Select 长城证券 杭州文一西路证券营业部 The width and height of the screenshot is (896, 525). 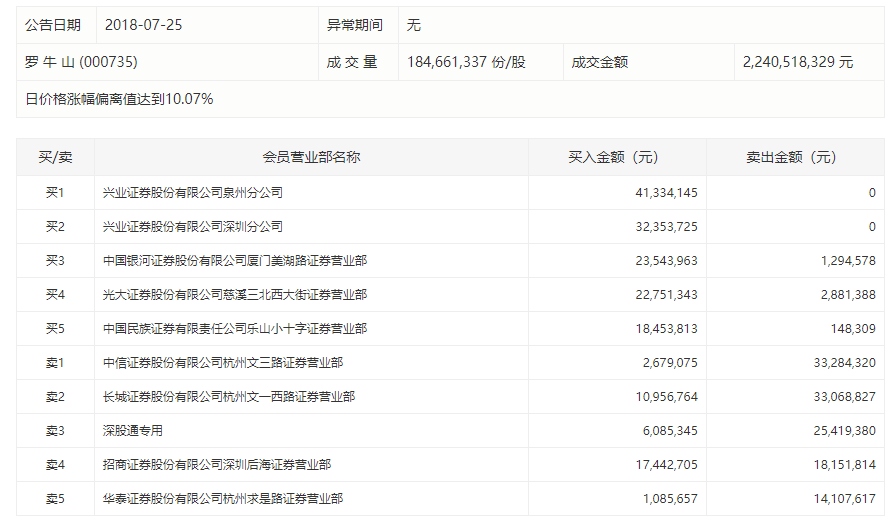point(229,397)
